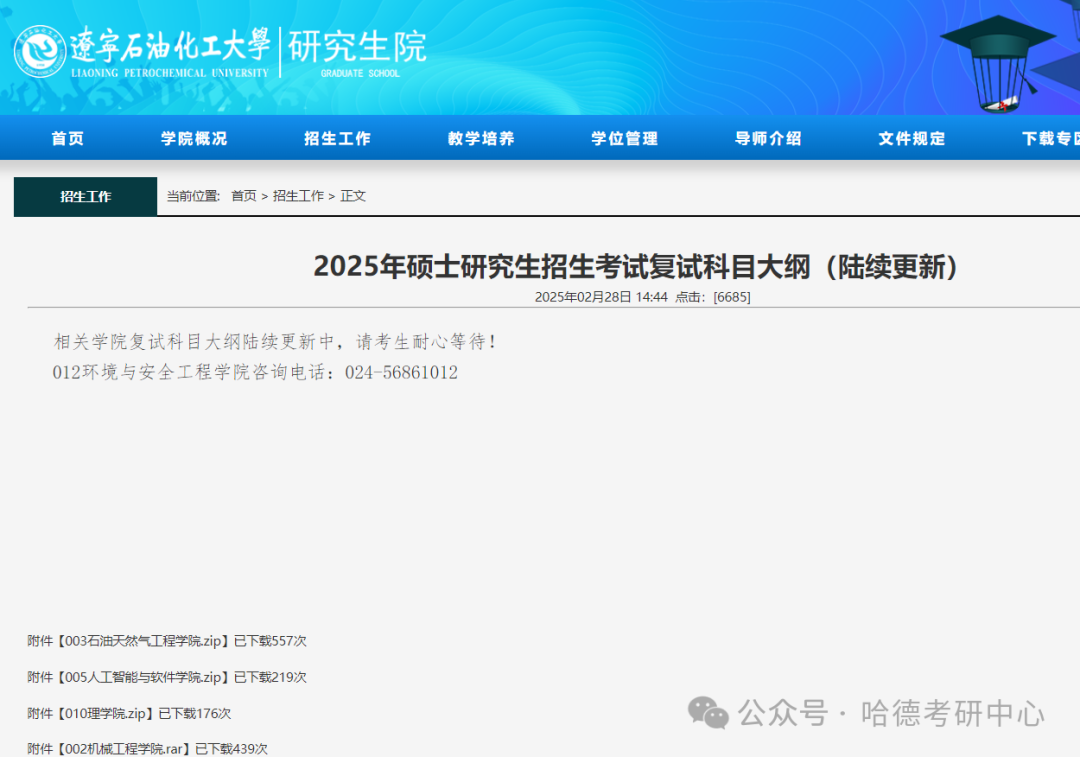Click the 研究生院 Graduate School heading
Viewport: 1080px width, 757px height.
(x=357, y=52)
